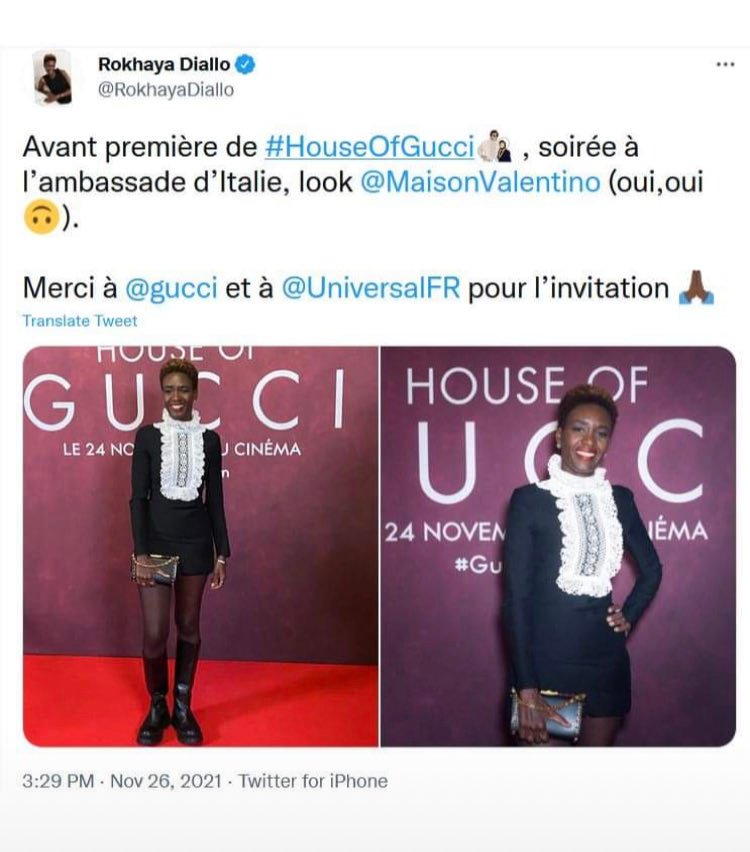750x852 pixels.
Task: Open the @UniversalFR mention link
Action: pyautogui.click(x=371, y=288)
